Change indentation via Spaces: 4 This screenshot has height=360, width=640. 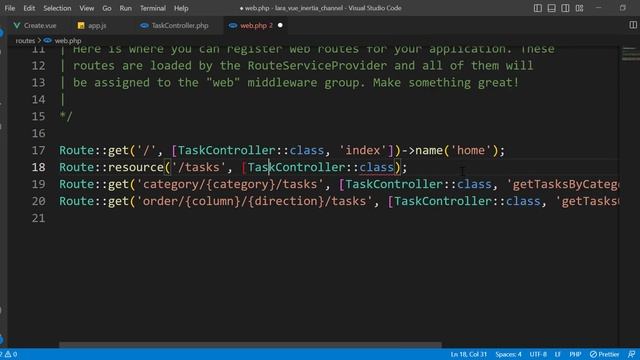tap(508, 354)
